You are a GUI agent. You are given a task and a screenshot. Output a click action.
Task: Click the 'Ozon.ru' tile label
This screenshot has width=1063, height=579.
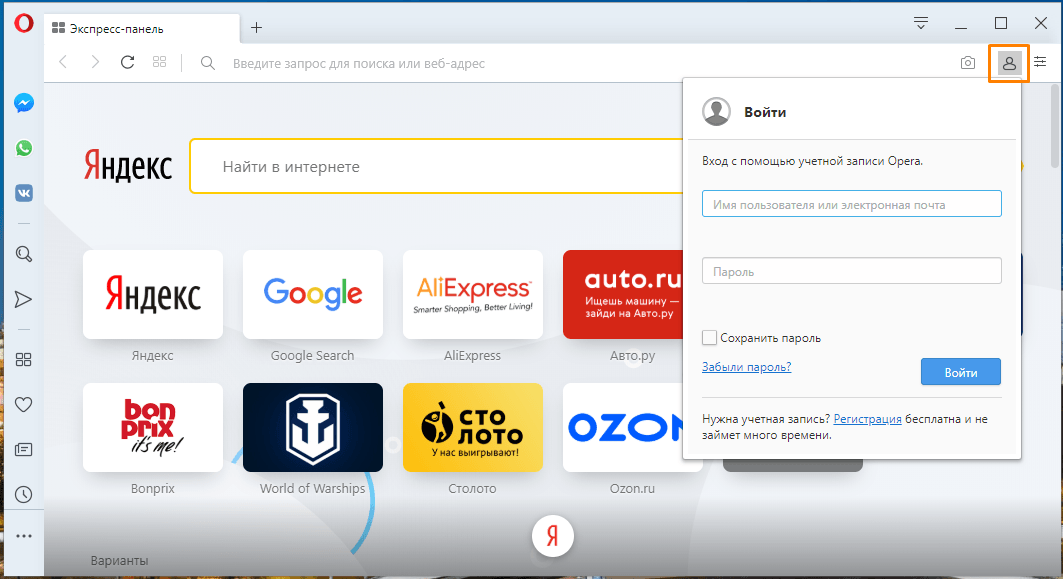click(632, 488)
